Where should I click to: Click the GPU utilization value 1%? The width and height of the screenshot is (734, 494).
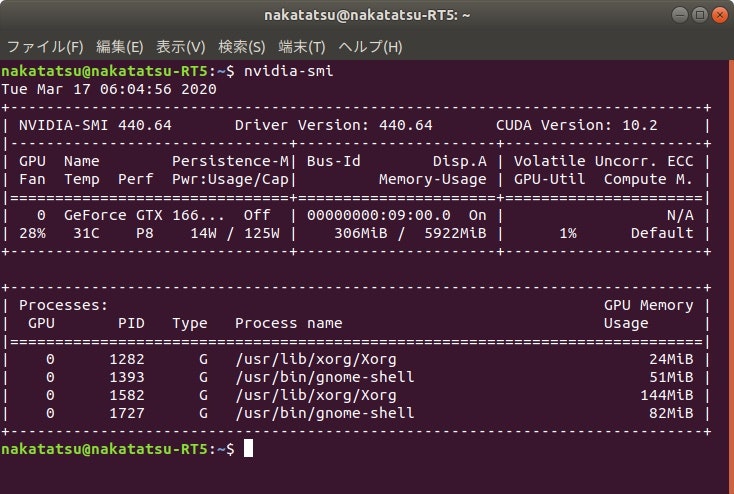[568, 233]
